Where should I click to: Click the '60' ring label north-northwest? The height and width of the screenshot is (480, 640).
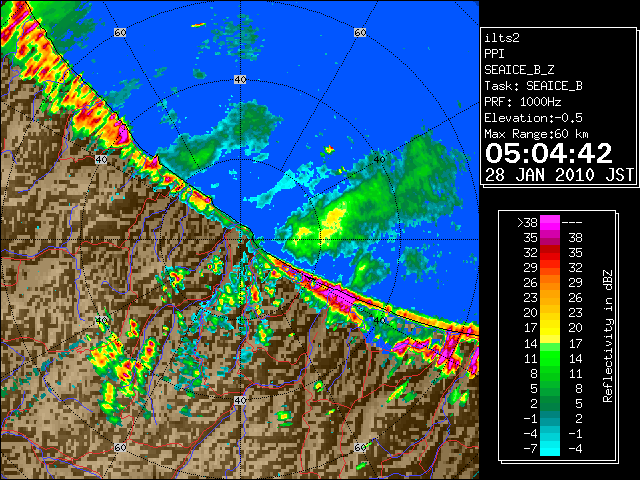tap(120, 33)
